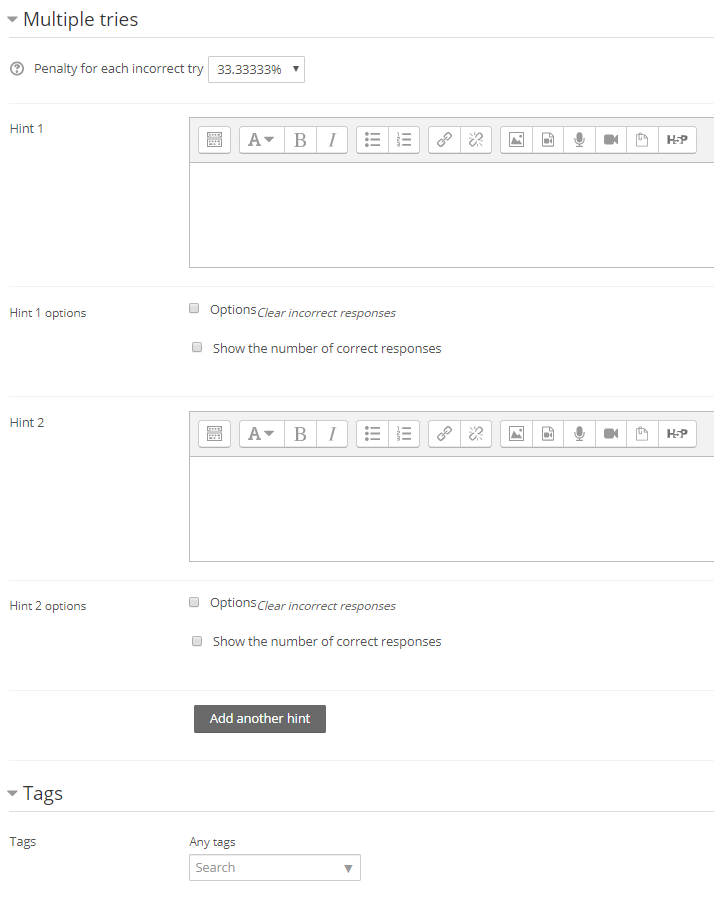Image resolution: width=714 pixels, height=897 pixels.
Task: Check Show number of correct responses for Hint 1
Action: (x=197, y=347)
